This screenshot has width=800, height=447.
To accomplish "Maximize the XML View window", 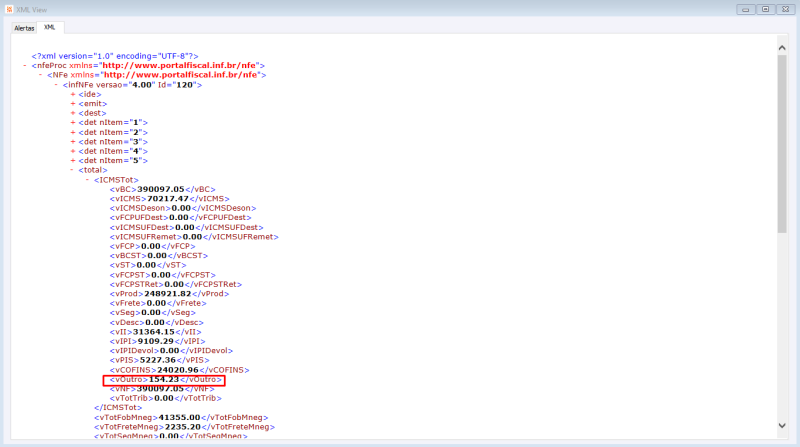I will tap(765, 9).
